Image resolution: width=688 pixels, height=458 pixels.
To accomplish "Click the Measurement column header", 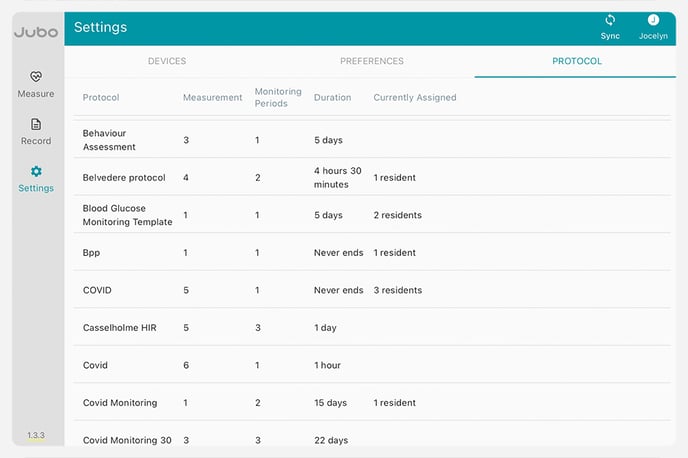I will (x=212, y=97).
